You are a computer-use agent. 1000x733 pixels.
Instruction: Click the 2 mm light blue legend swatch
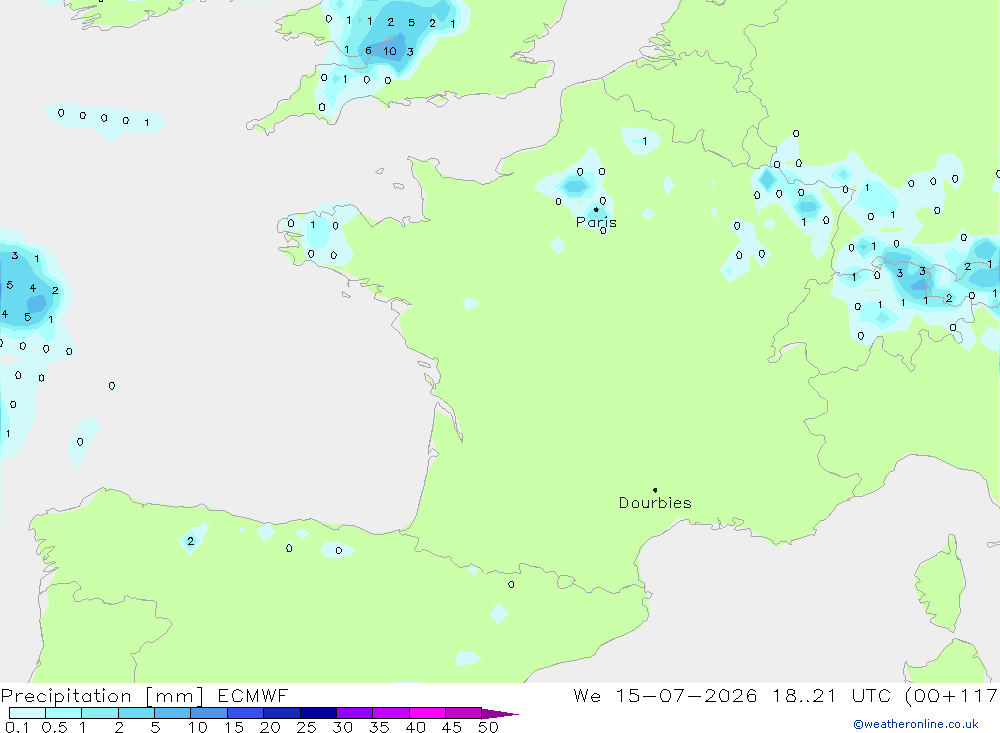(x=136, y=713)
